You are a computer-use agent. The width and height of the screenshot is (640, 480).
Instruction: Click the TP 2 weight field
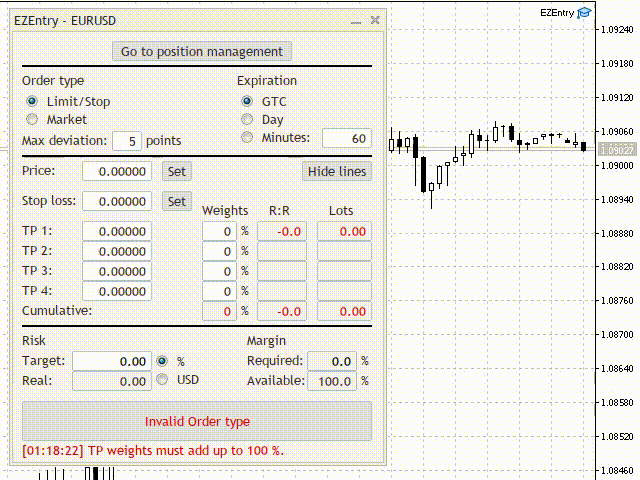[x=219, y=251]
